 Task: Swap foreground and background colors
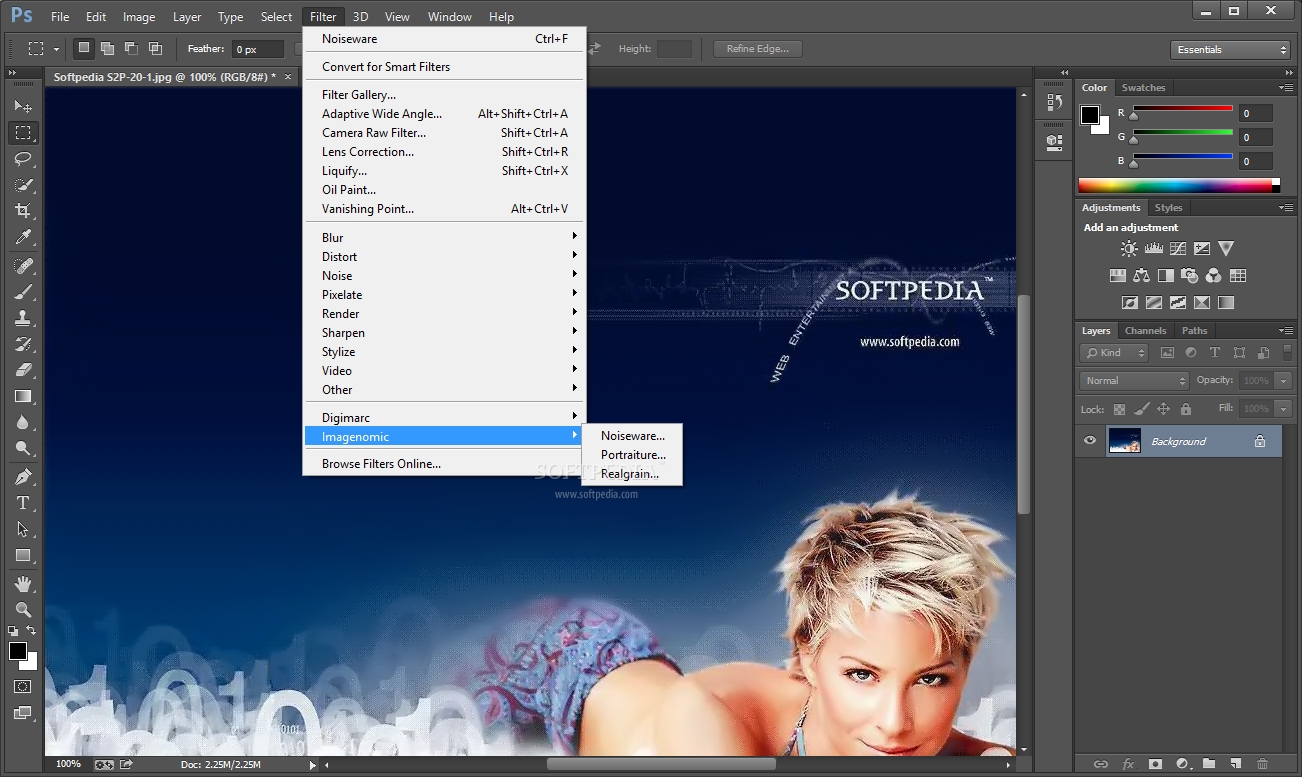click(32, 630)
